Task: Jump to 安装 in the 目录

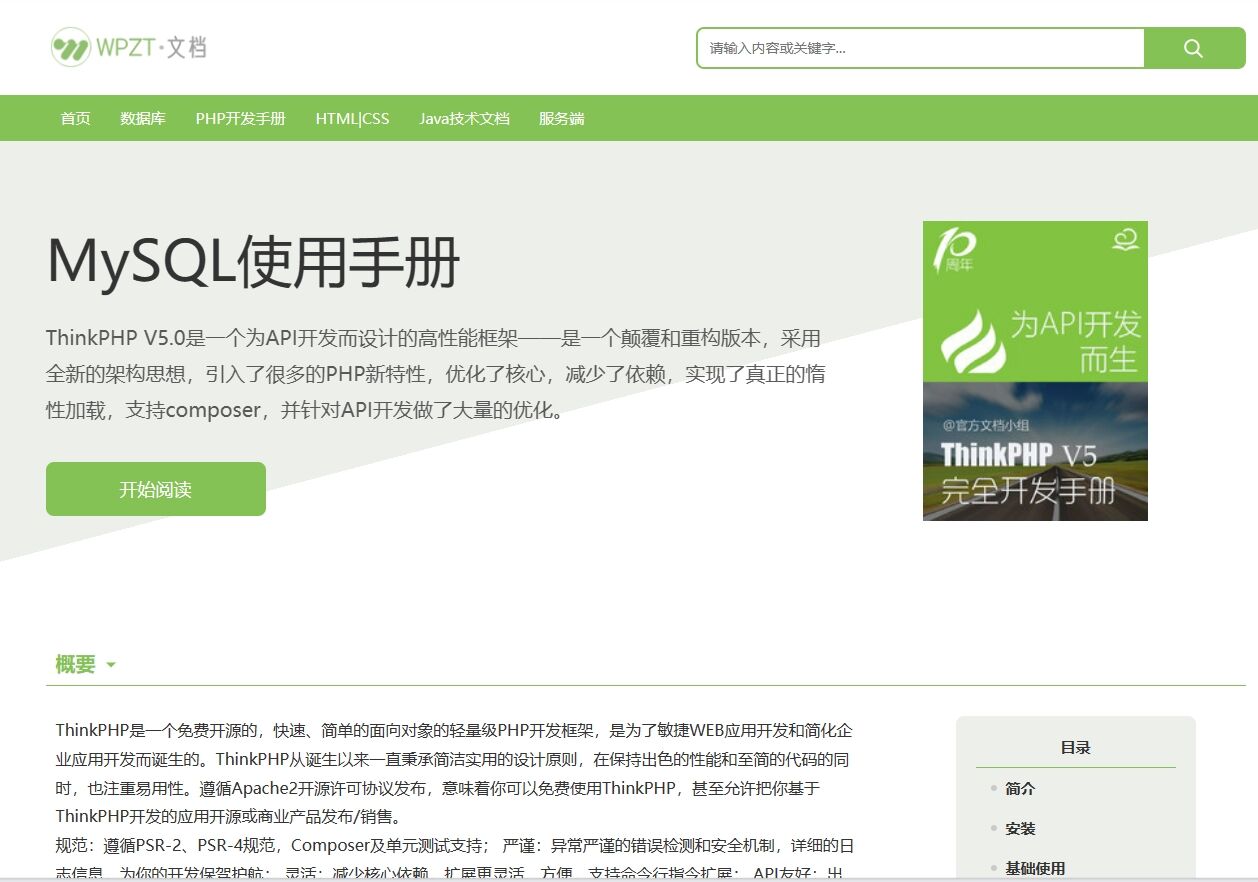Action: pyautogui.click(x=1020, y=829)
